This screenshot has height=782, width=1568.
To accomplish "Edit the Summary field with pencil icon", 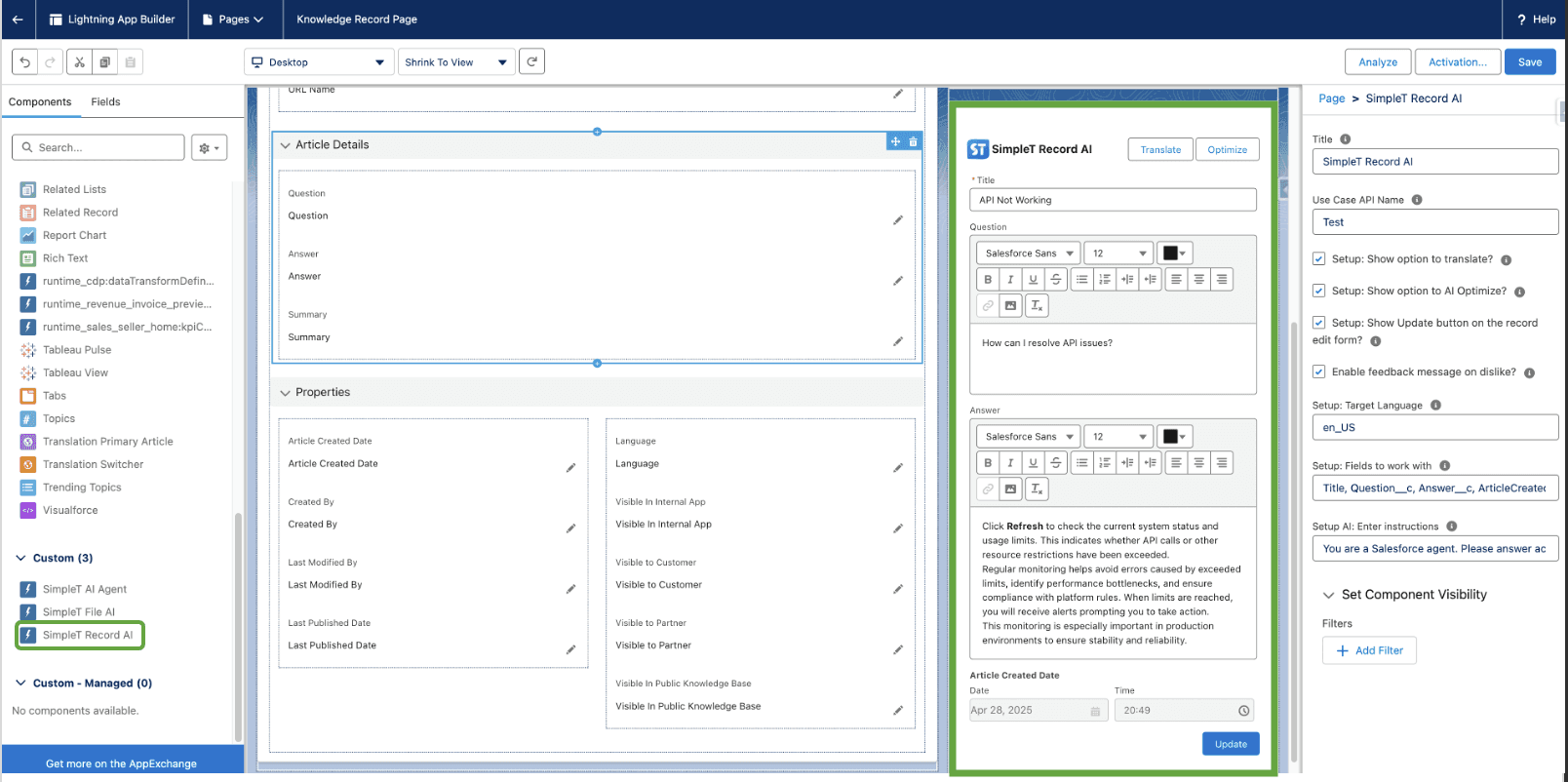I will click(898, 341).
